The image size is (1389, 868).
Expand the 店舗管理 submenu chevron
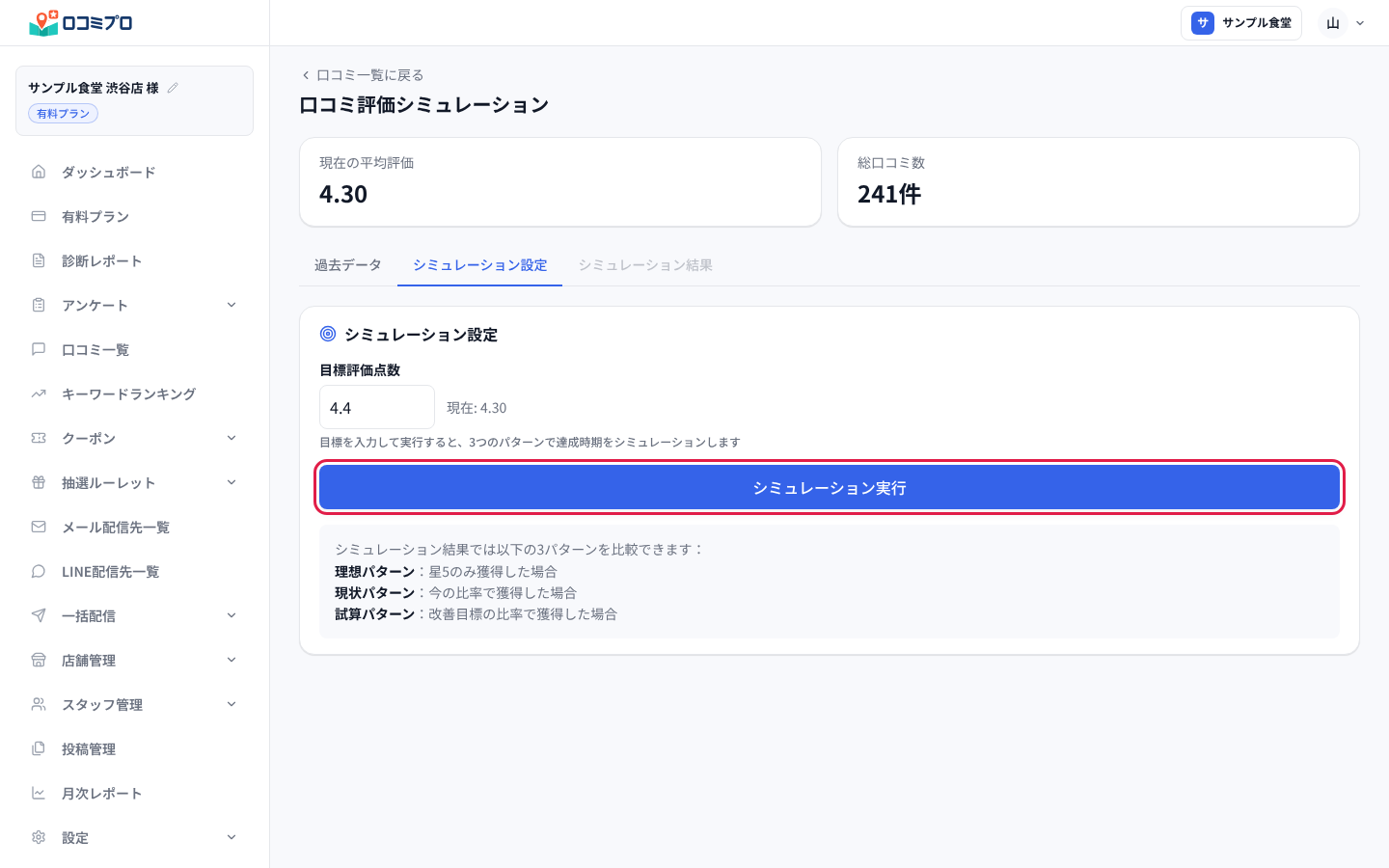[x=231, y=660]
